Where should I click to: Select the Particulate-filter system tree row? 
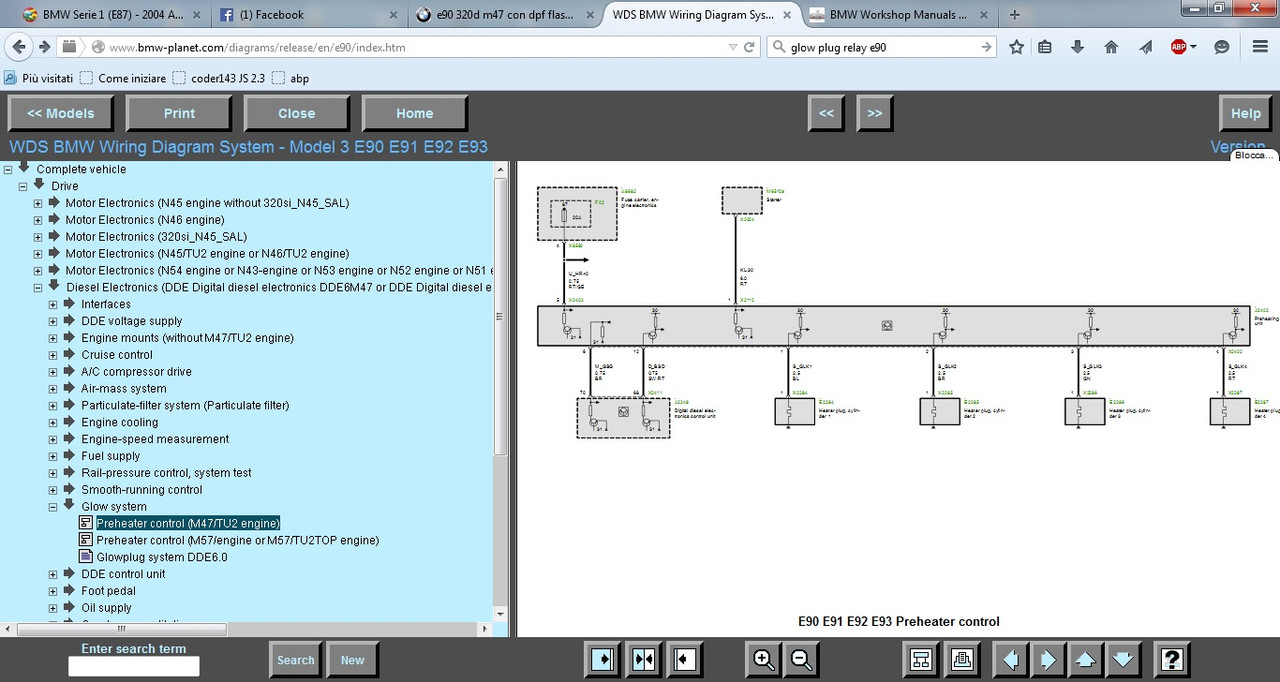click(x=185, y=405)
